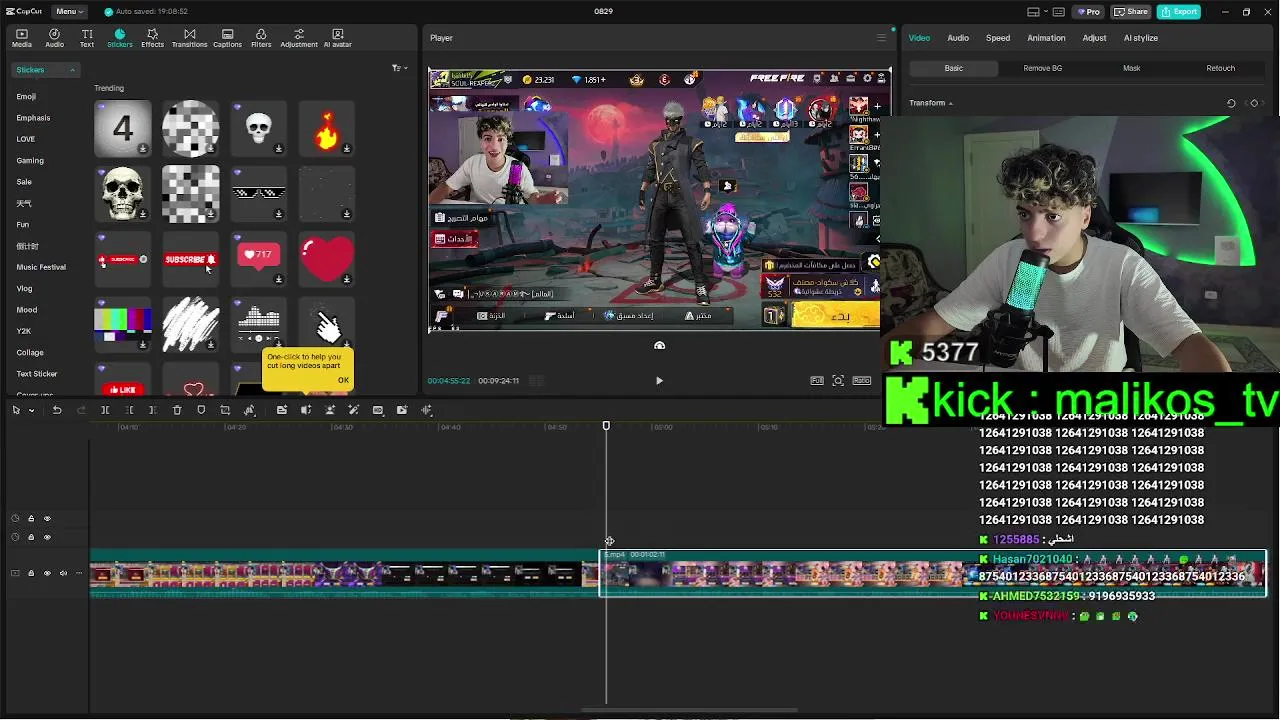Open the Transitions panel
Viewport: 1280px width, 720px height.
189,38
